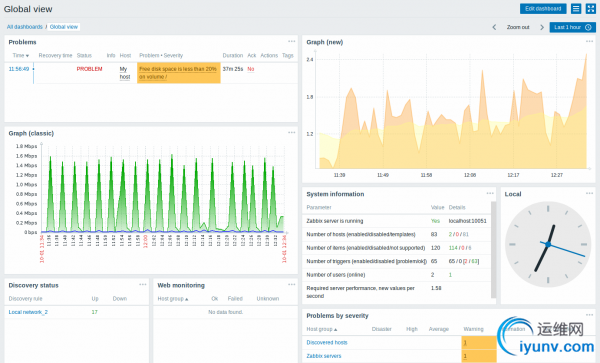600x363 pixels.
Task: Open Graph (new) widget three-dot menu
Action: tap(589, 41)
